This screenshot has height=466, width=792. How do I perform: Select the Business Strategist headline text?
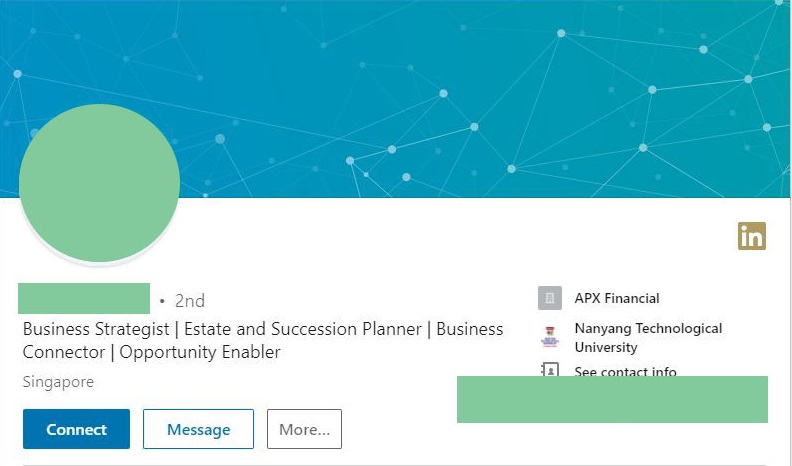coord(96,329)
